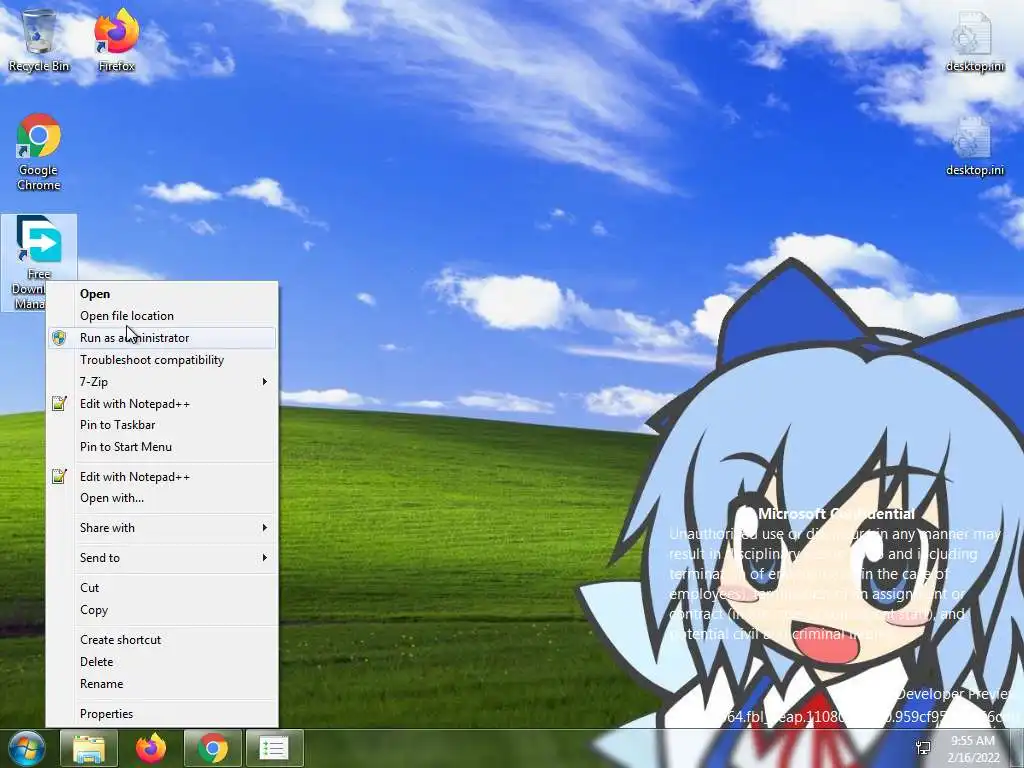Image resolution: width=1024 pixels, height=768 pixels.
Task: Choose Pin to Taskbar
Action: point(162,425)
